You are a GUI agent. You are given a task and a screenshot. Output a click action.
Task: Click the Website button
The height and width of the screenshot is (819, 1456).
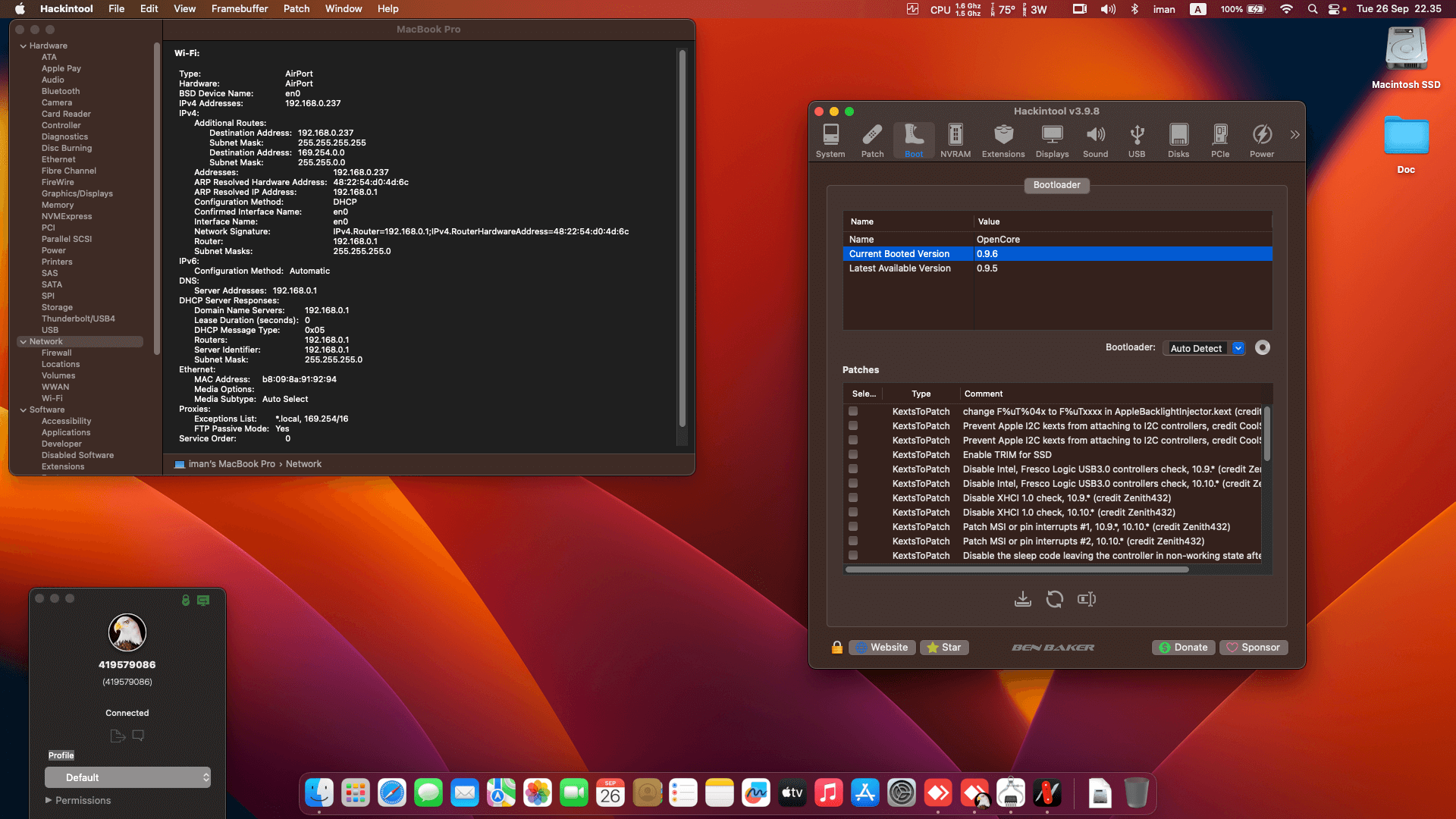coord(881,647)
